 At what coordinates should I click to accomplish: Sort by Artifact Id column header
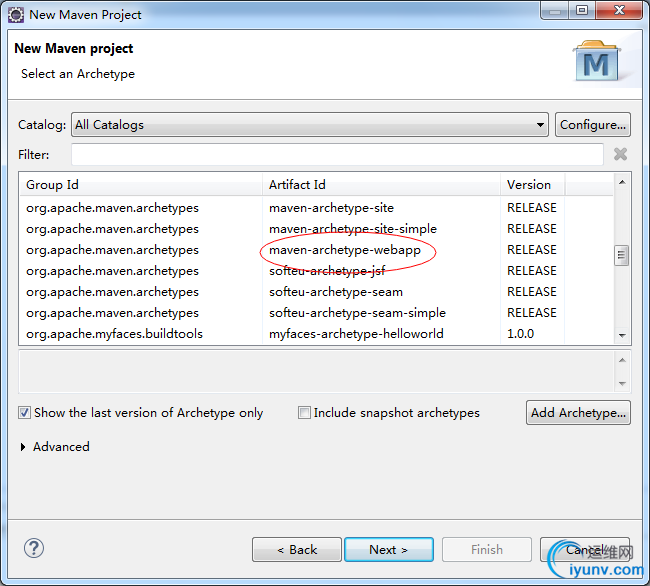coord(381,184)
